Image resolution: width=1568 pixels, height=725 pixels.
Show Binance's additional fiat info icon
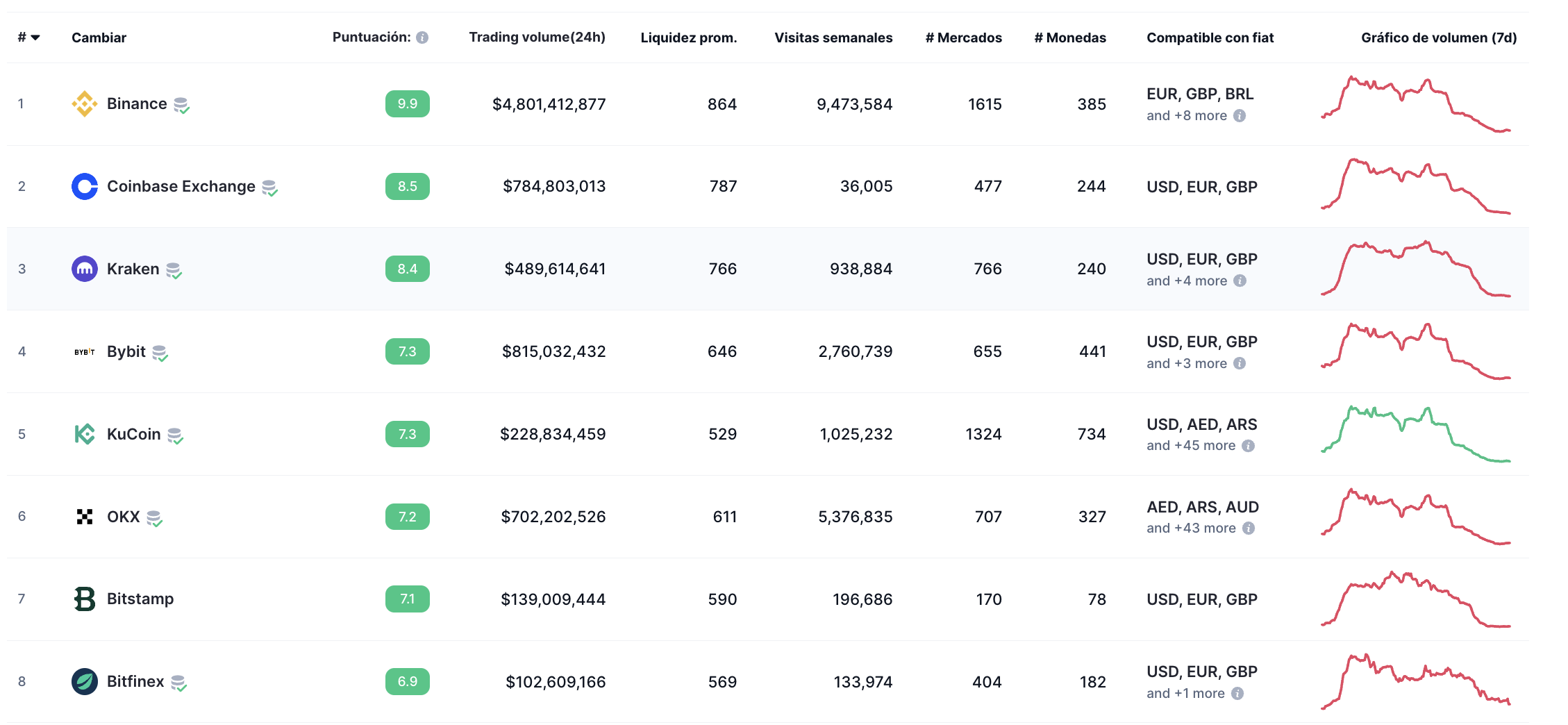[x=1240, y=116]
